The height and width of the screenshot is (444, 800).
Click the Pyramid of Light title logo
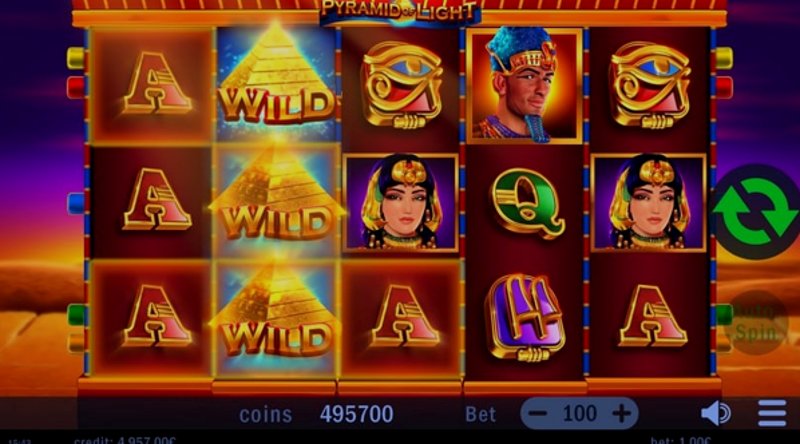(399, 12)
